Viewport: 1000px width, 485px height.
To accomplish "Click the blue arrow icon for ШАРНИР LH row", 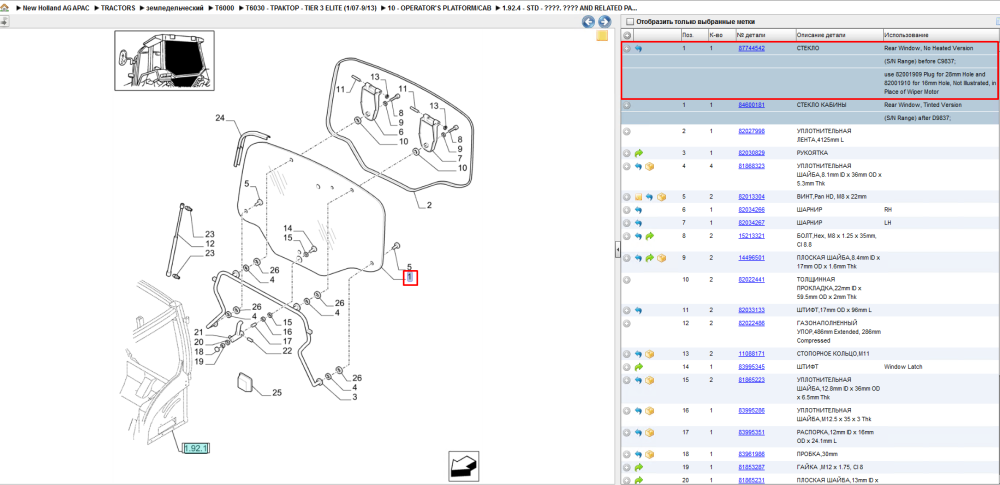I will [x=638, y=223].
